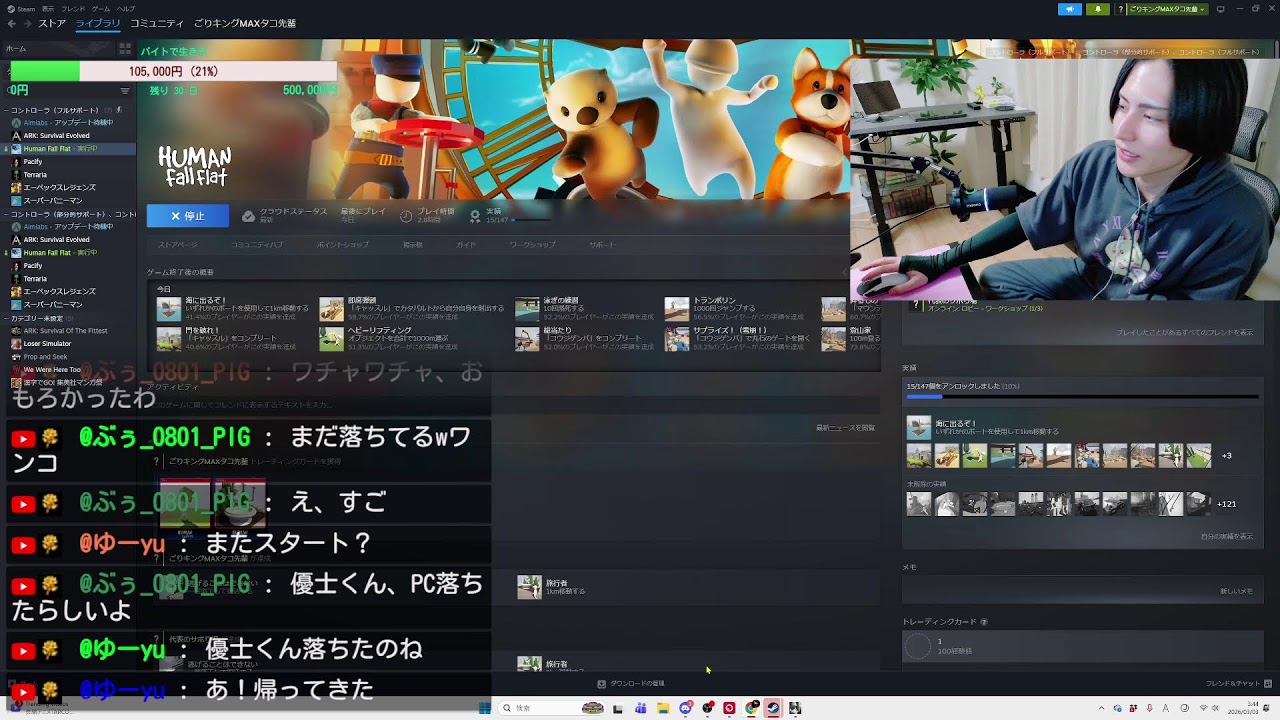Open the ガイド link
The image size is (1280, 720).
pyautogui.click(x=466, y=245)
